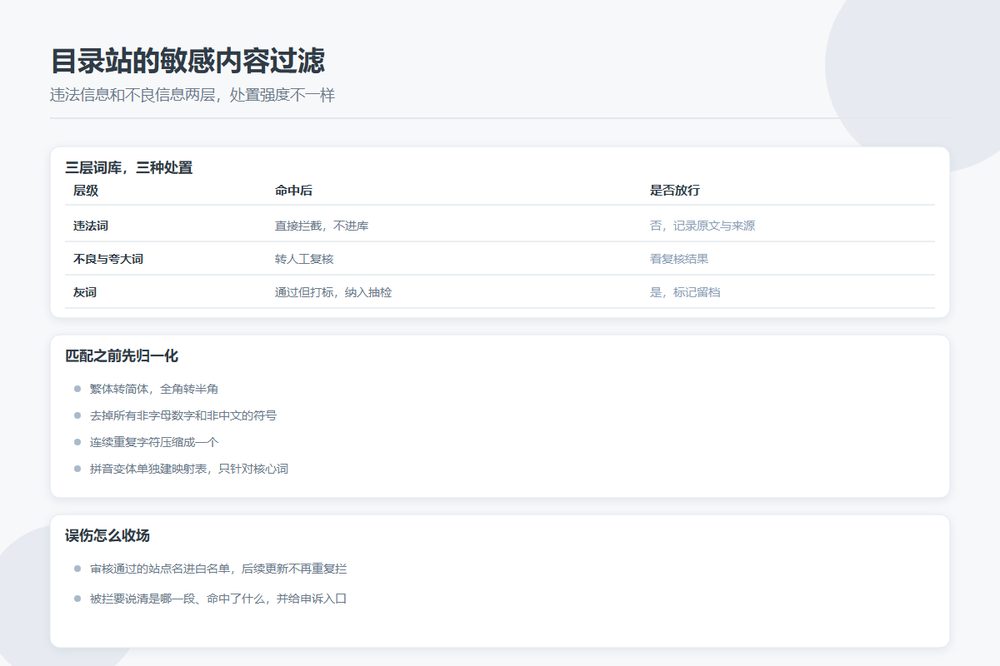Select the cell 直接拦截，不进库

coord(321,226)
